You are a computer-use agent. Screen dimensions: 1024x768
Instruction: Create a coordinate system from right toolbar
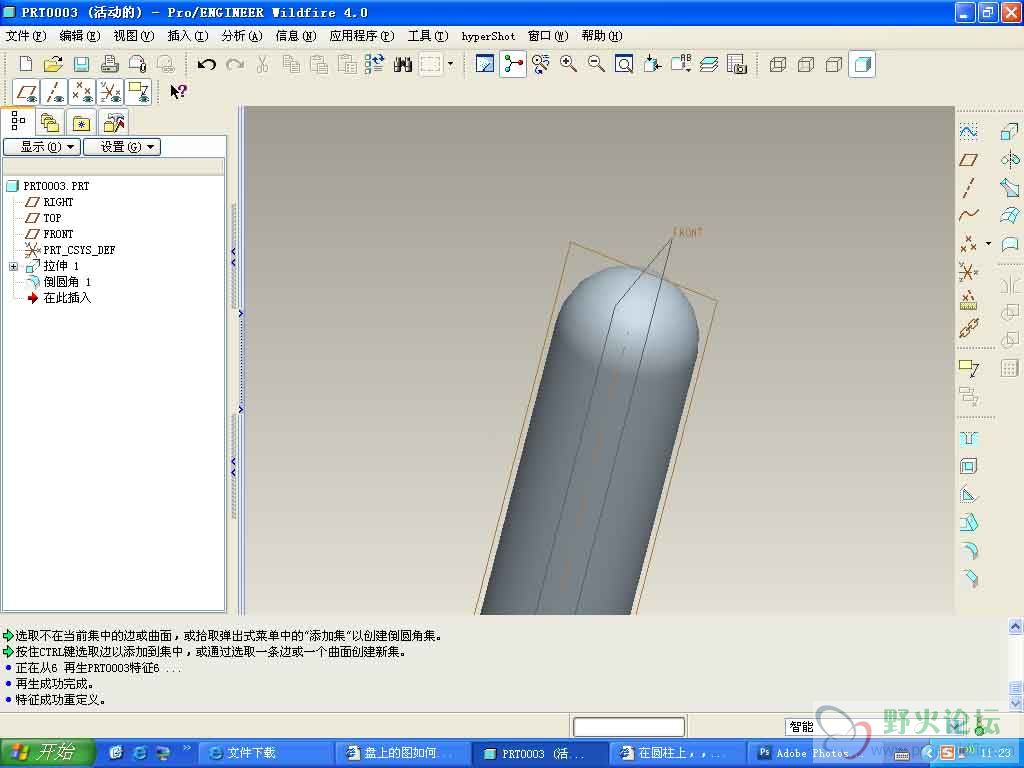(x=968, y=271)
